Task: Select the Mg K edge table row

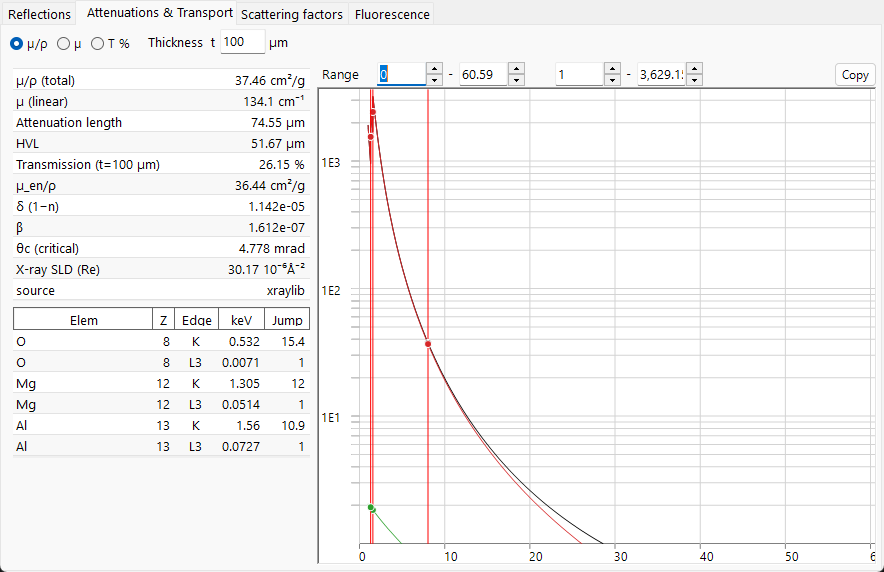Action: [x=161, y=383]
